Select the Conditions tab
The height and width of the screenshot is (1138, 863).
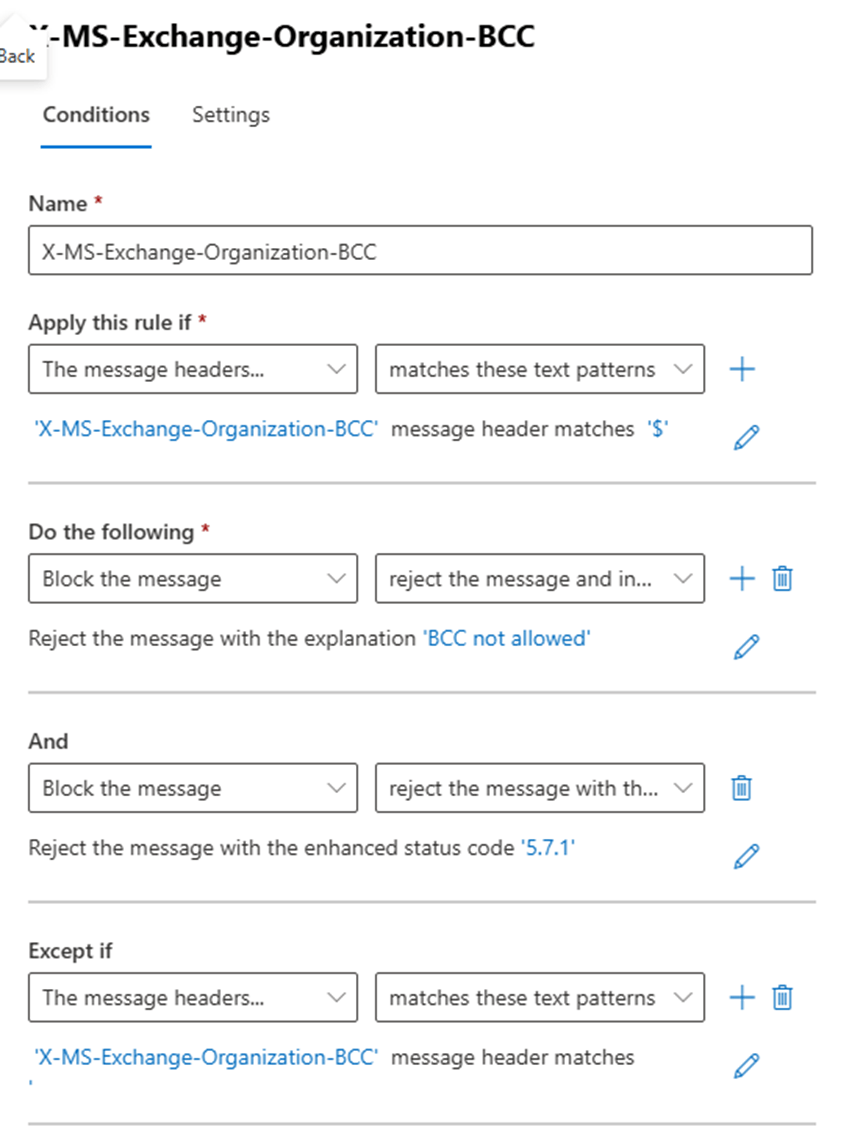(96, 115)
